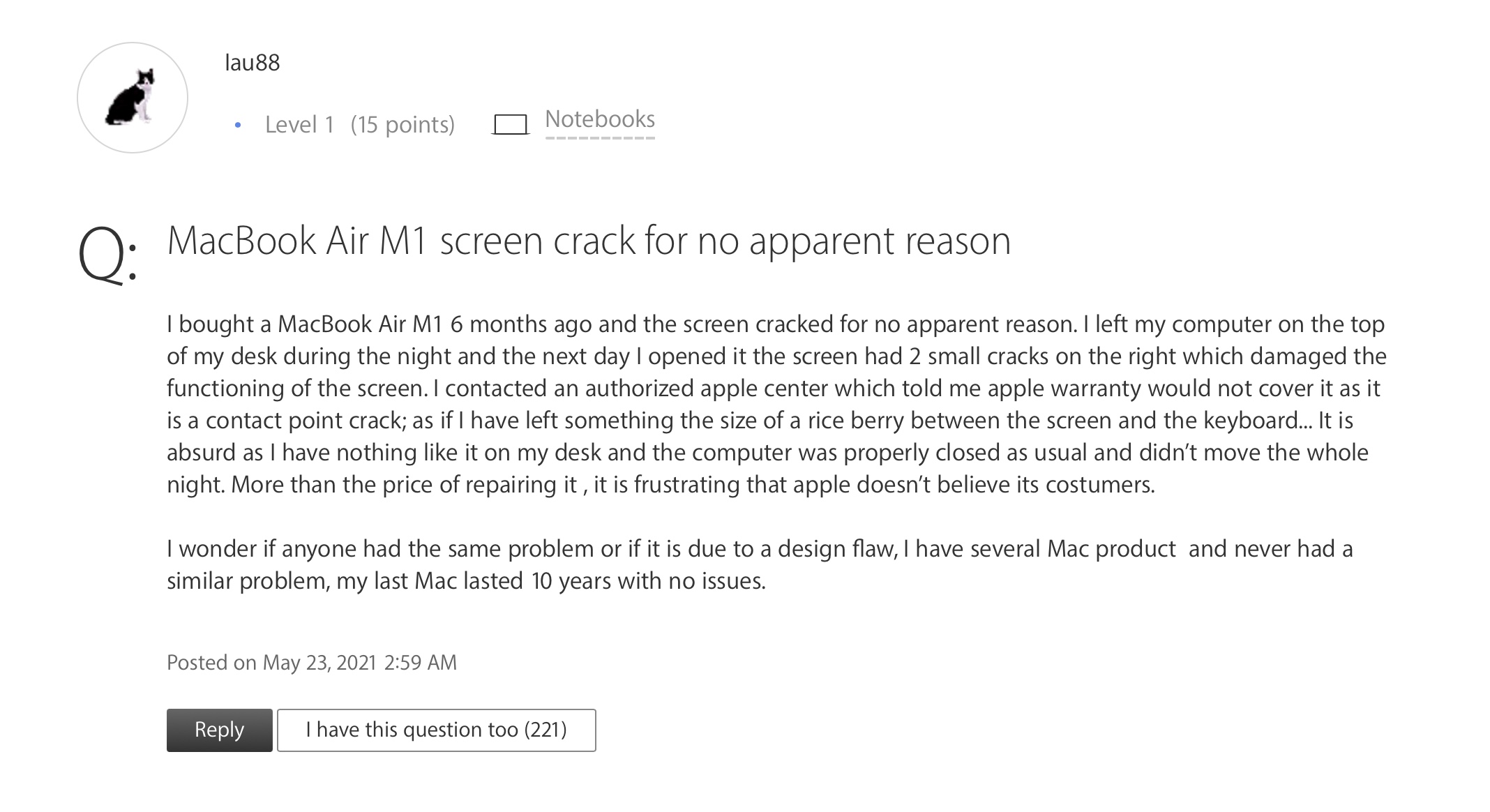The width and height of the screenshot is (1490, 812).
Task: Click the black and white cat avatar
Action: click(x=132, y=98)
